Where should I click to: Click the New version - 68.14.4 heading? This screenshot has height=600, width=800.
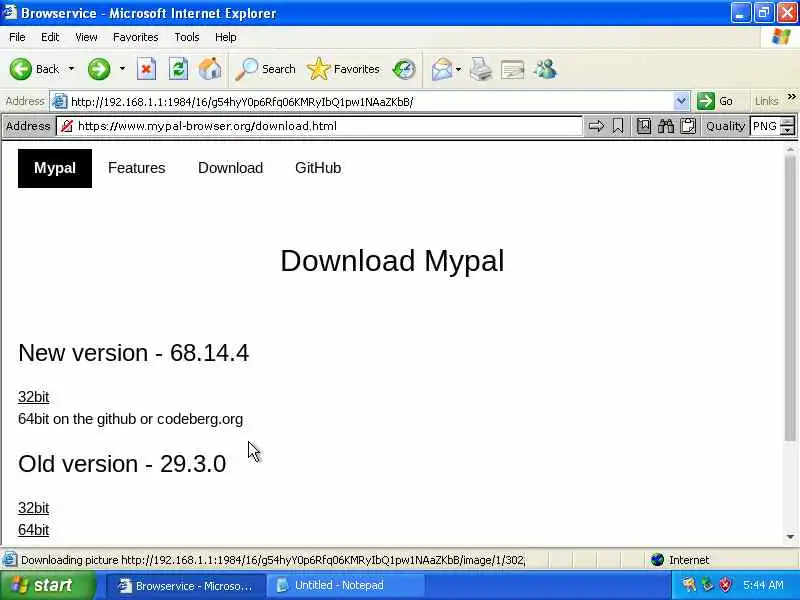click(134, 353)
